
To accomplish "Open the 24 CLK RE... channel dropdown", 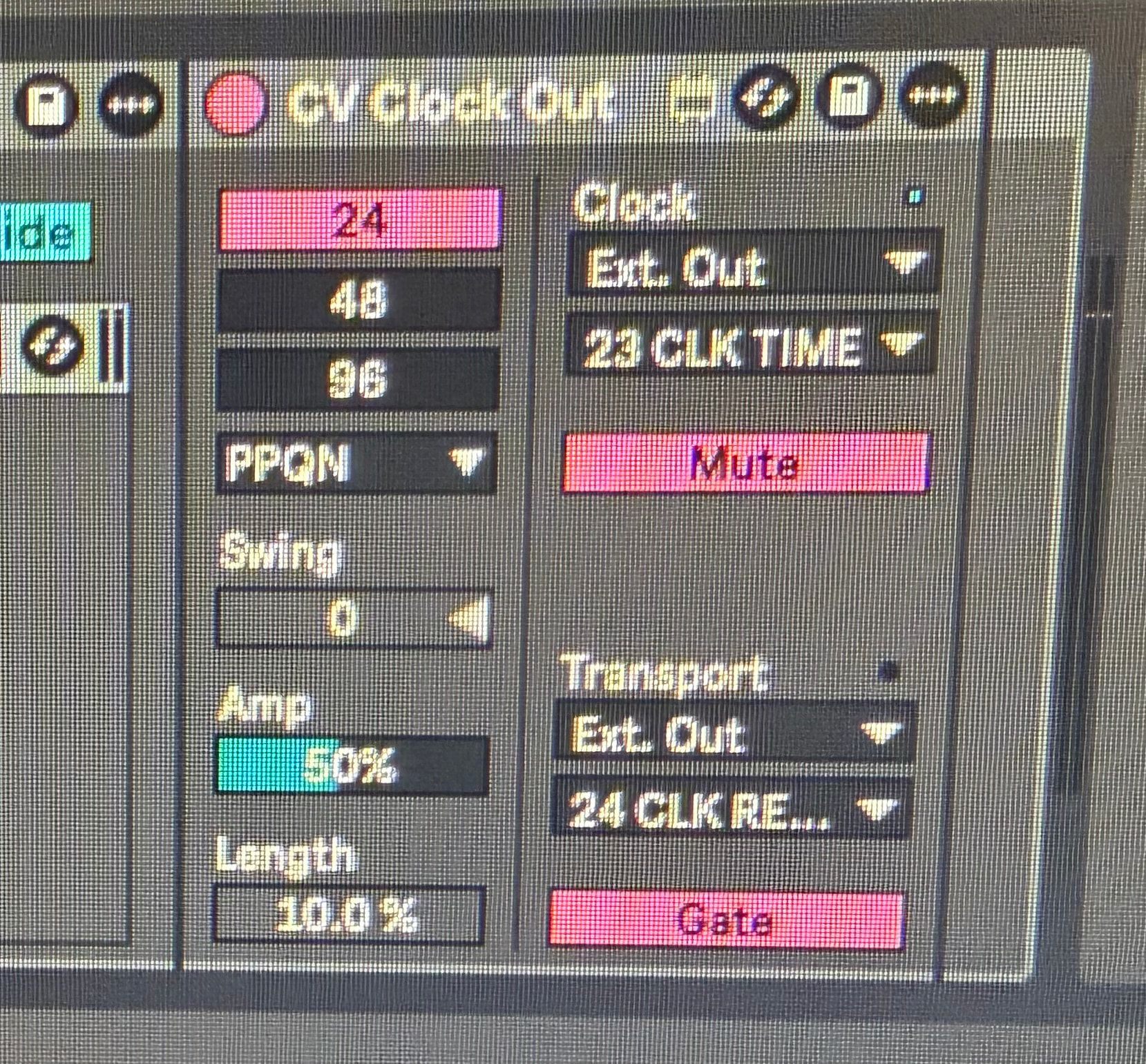I will tap(732, 809).
